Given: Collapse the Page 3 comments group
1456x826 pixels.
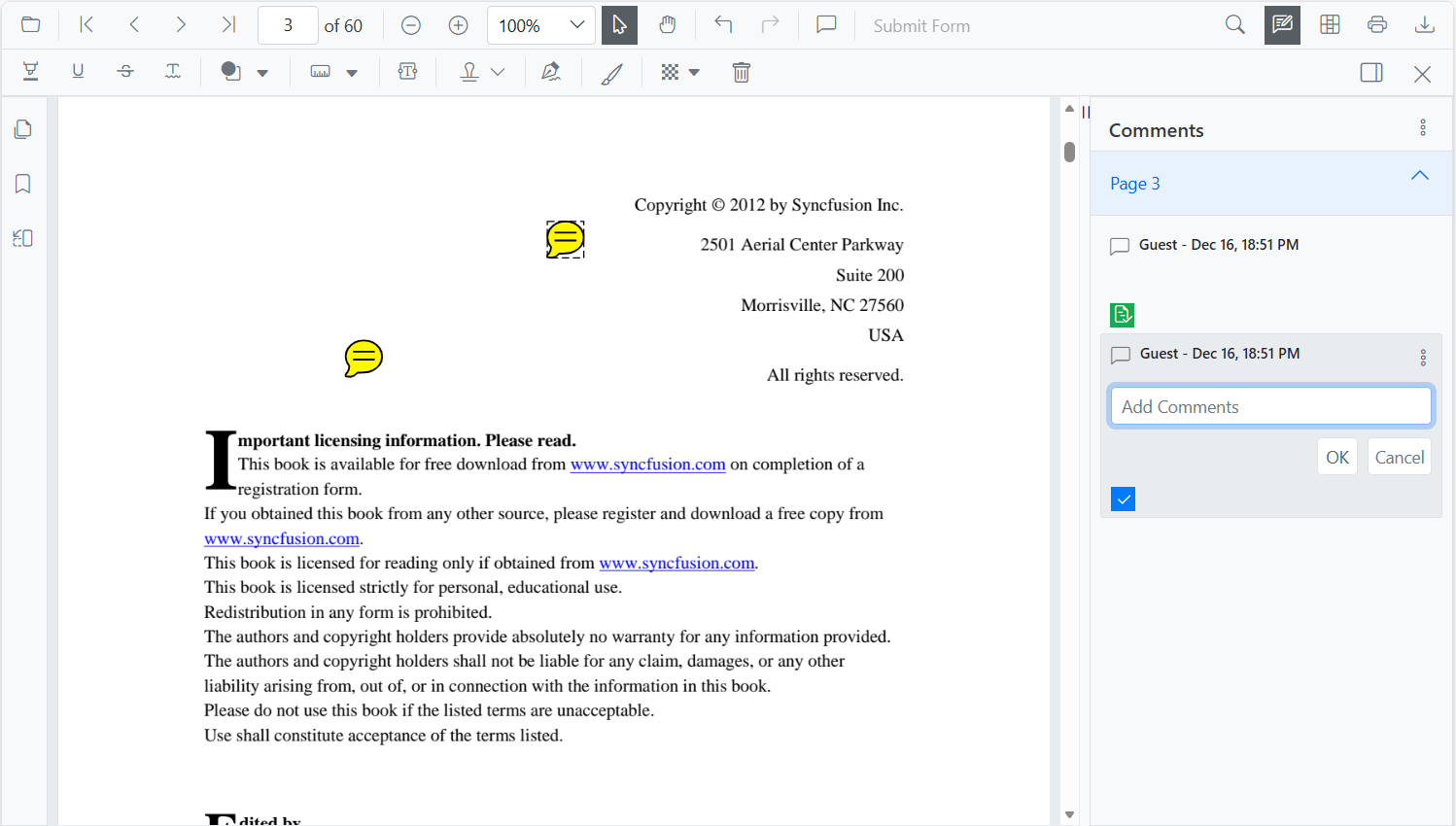Looking at the screenshot, I should [1420, 176].
